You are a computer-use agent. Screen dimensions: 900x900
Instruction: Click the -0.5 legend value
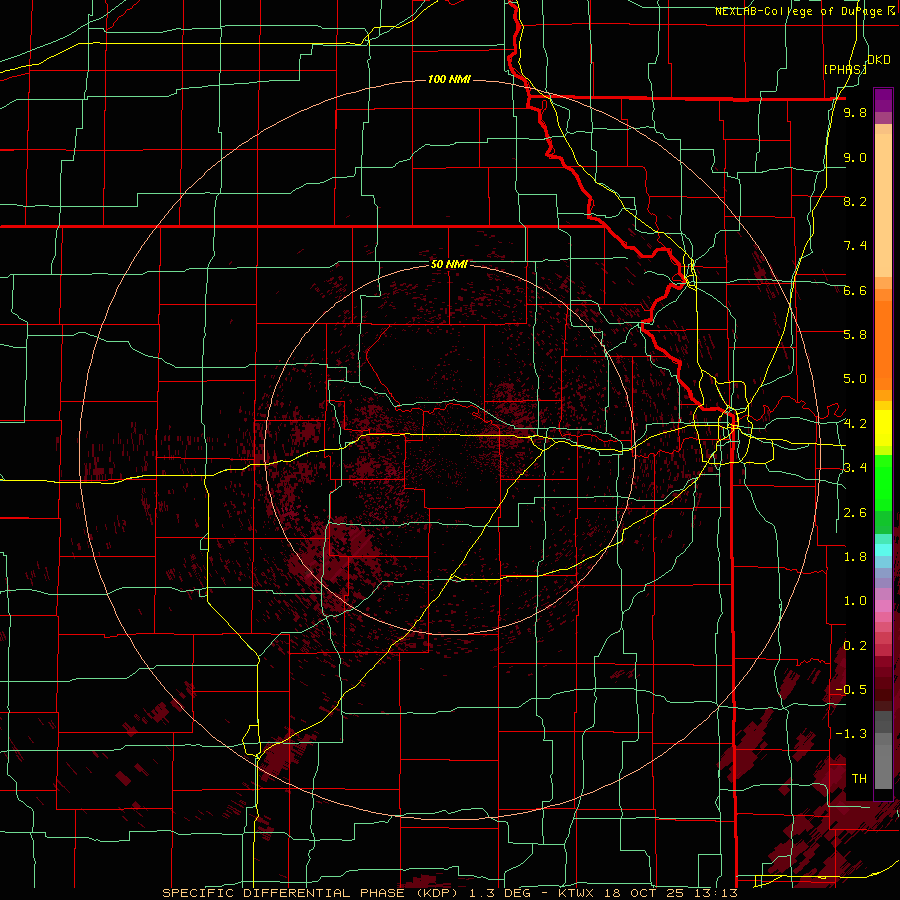point(851,690)
